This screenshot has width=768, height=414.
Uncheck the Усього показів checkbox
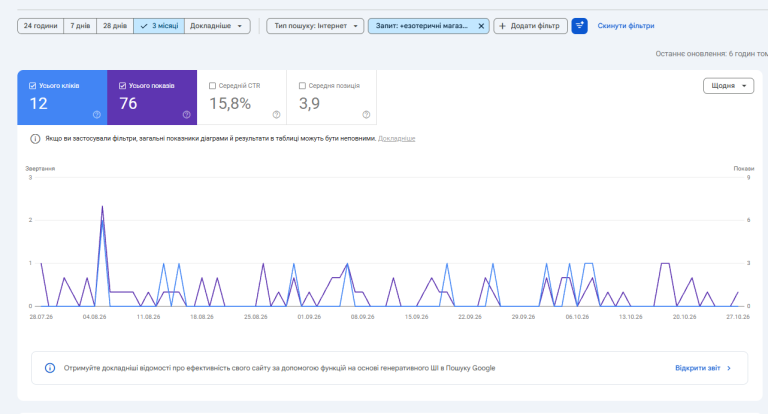coord(122,86)
